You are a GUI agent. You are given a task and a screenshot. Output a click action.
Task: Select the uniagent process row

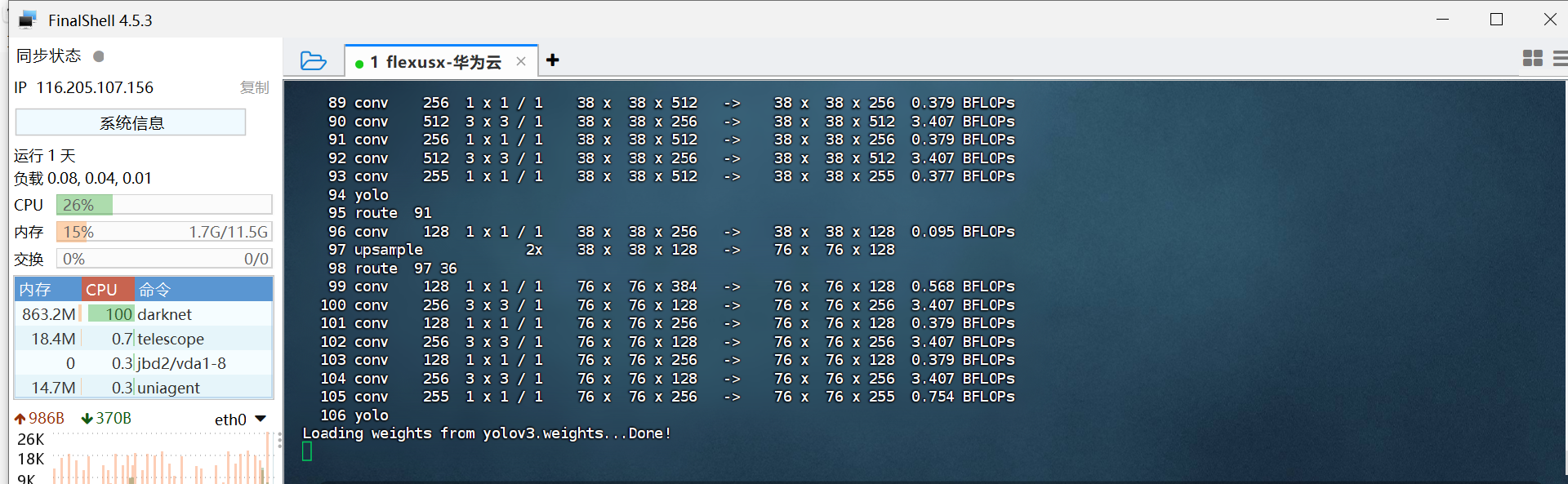click(x=144, y=388)
